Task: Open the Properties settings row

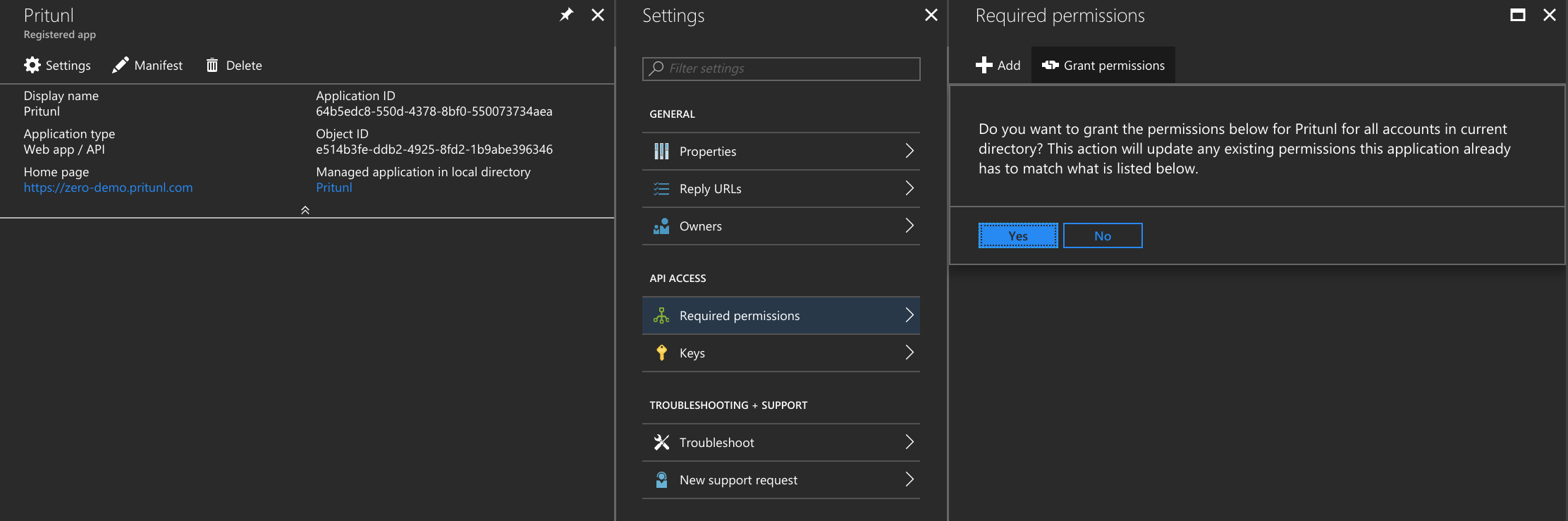Action: tap(781, 151)
